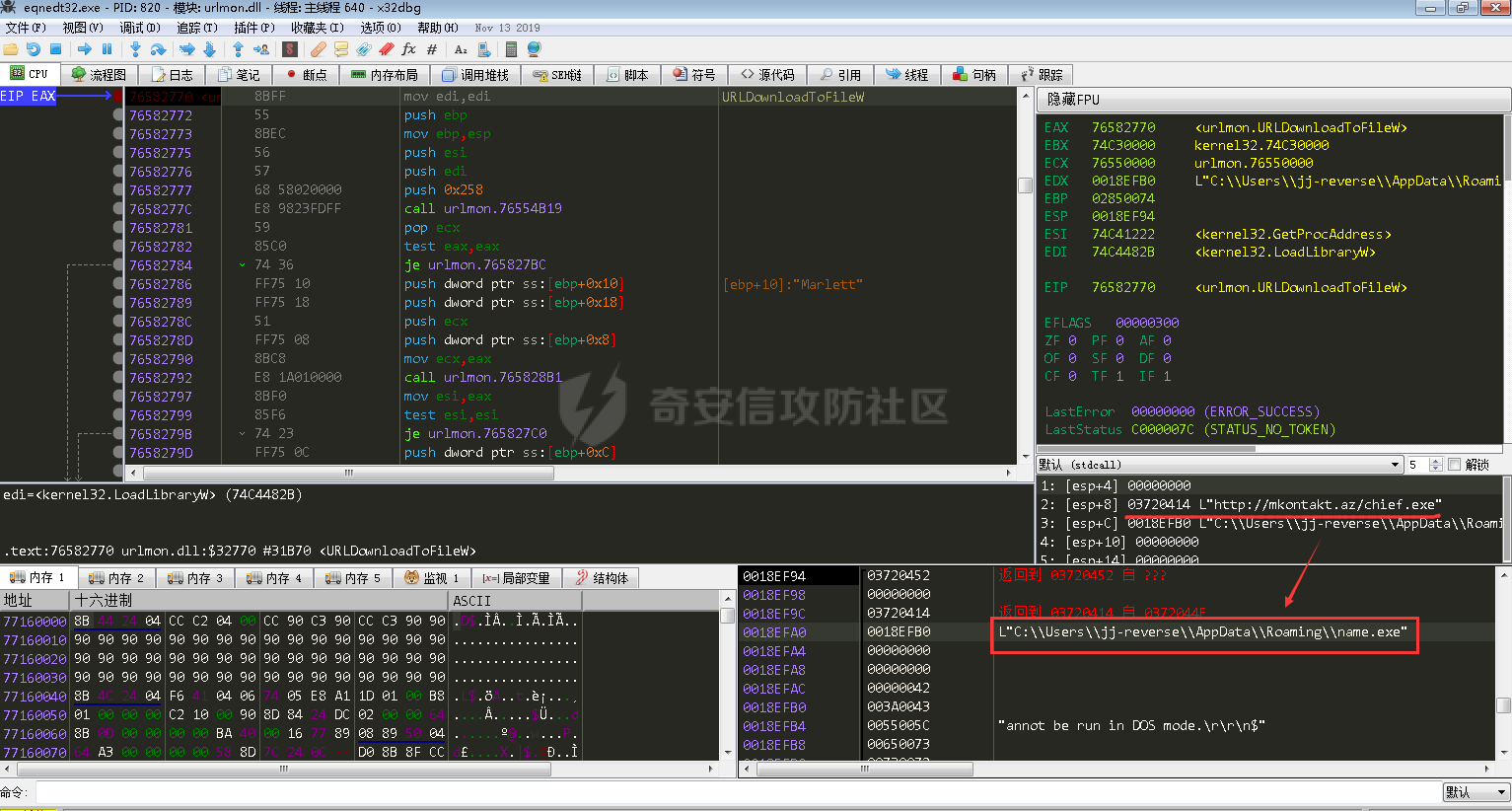
Task: Click the 地址 column header in dump
Action: click(35, 600)
